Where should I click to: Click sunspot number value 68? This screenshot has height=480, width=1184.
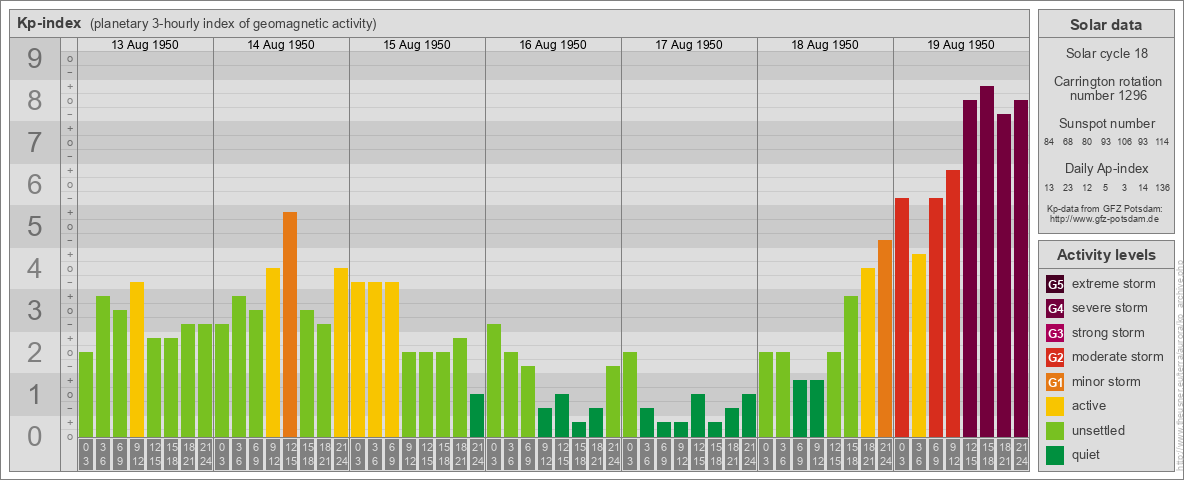point(1068,142)
